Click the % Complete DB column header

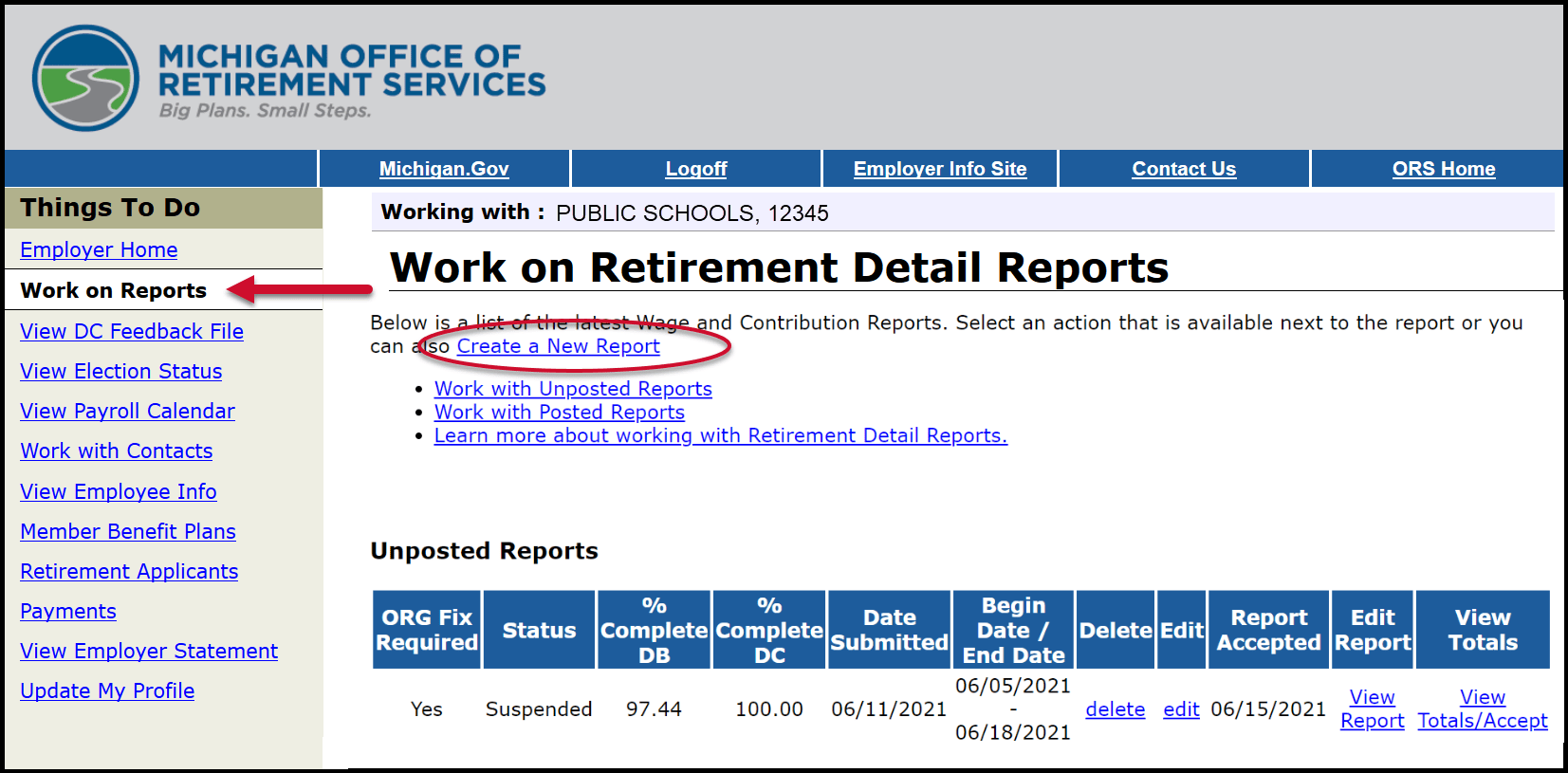[655, 630]
